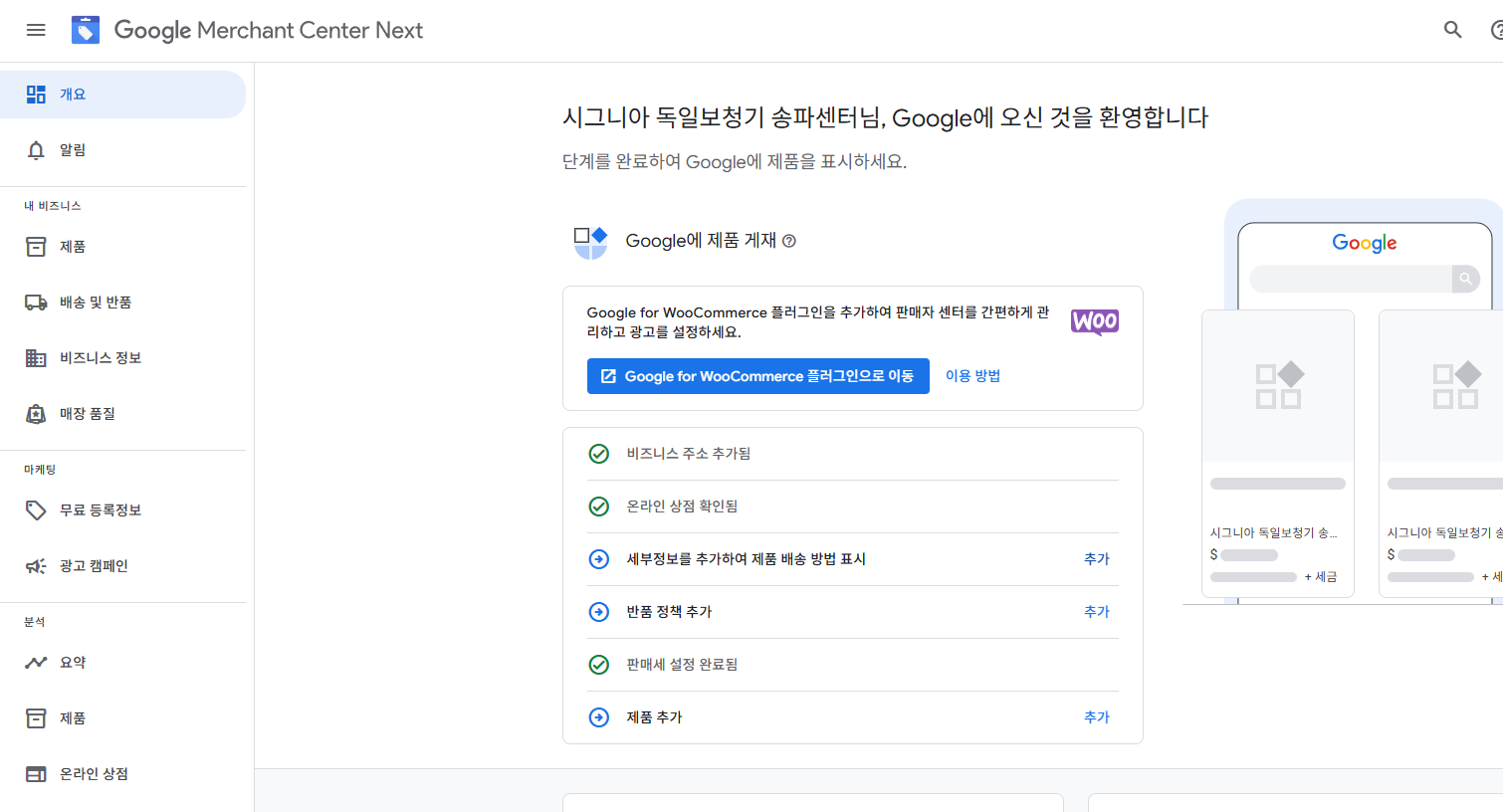Switch to the 개요 overview section
Image resolution: width=1503 pixels, height=812 pixels.
tap(70, 94)
